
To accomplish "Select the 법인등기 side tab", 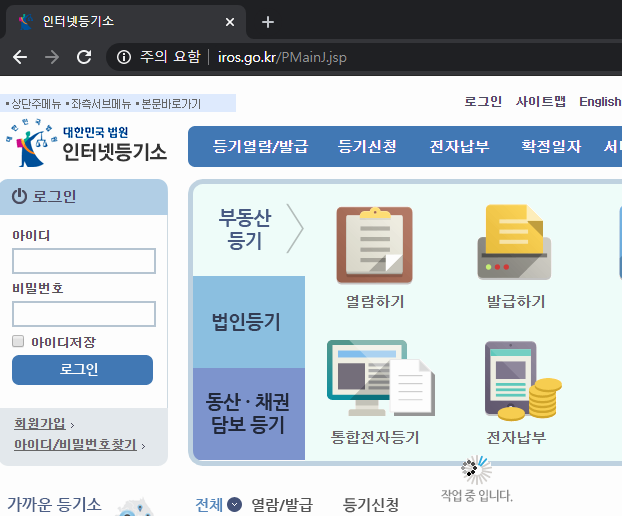I will coord(249,322).
